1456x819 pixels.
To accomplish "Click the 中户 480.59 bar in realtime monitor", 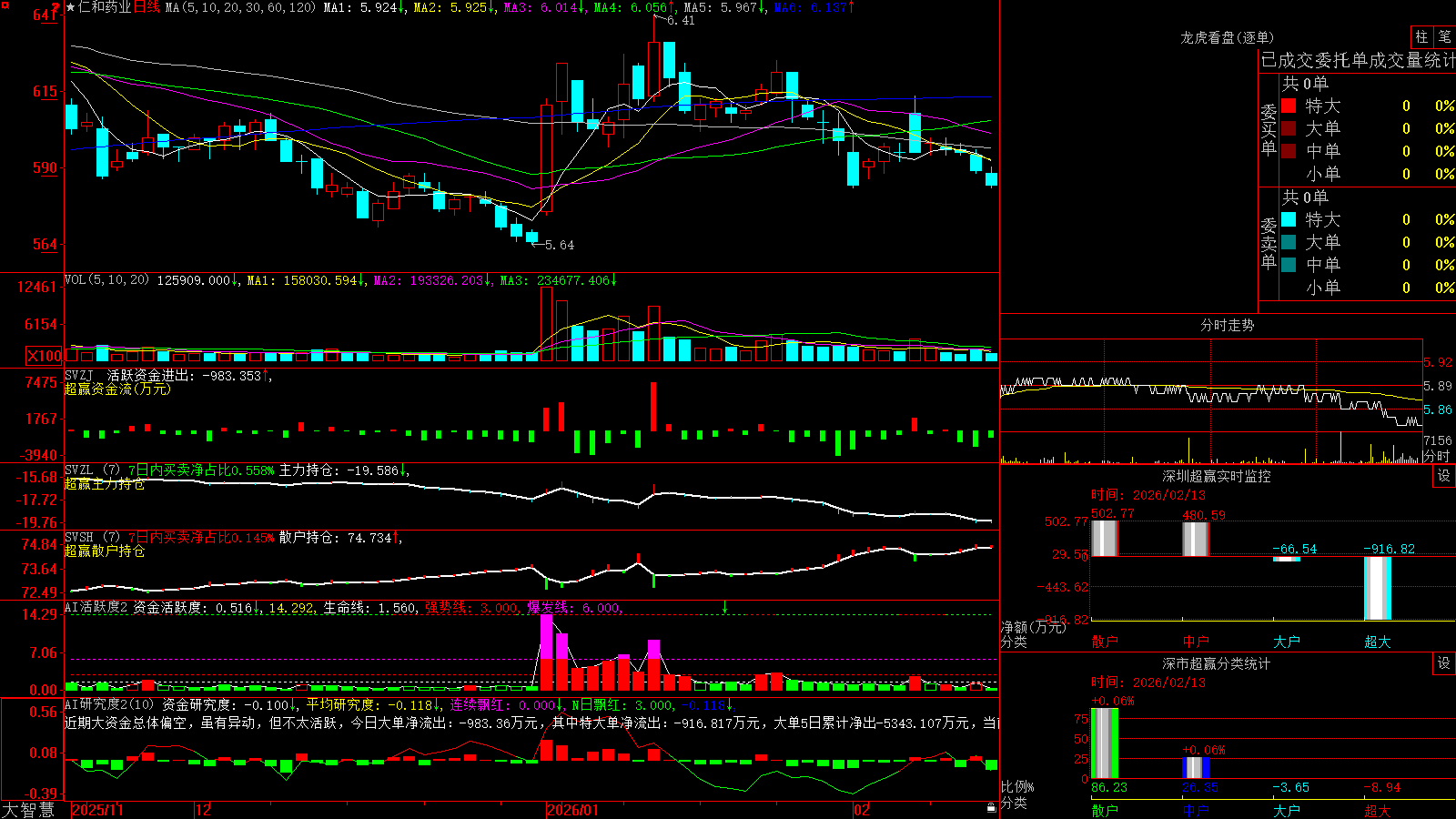I will (x=1195, y=539).
